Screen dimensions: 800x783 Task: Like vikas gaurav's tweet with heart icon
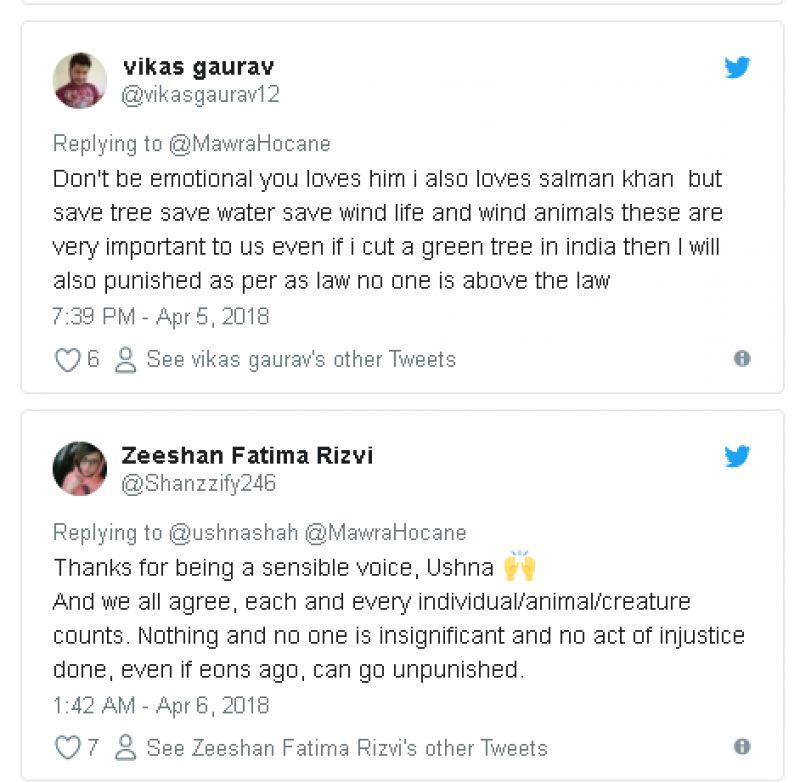[67, 360]
